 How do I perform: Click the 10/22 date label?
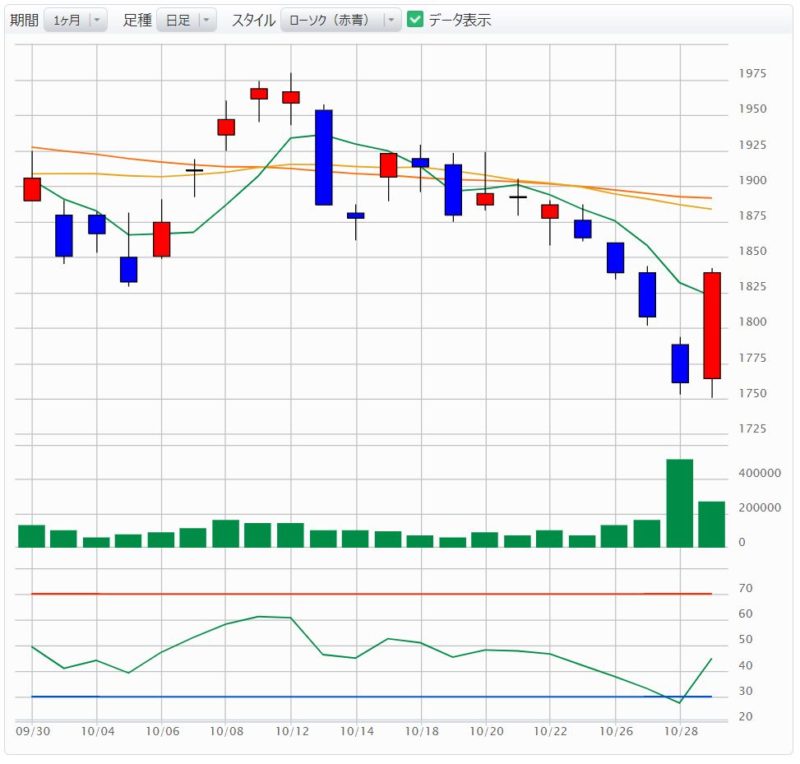(550, 731)
